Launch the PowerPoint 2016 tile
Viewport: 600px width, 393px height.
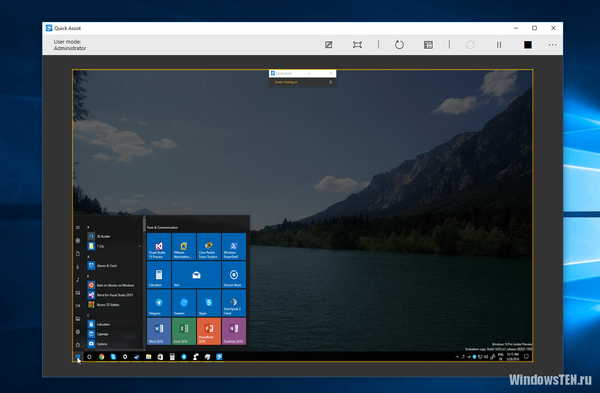[209, 331]
